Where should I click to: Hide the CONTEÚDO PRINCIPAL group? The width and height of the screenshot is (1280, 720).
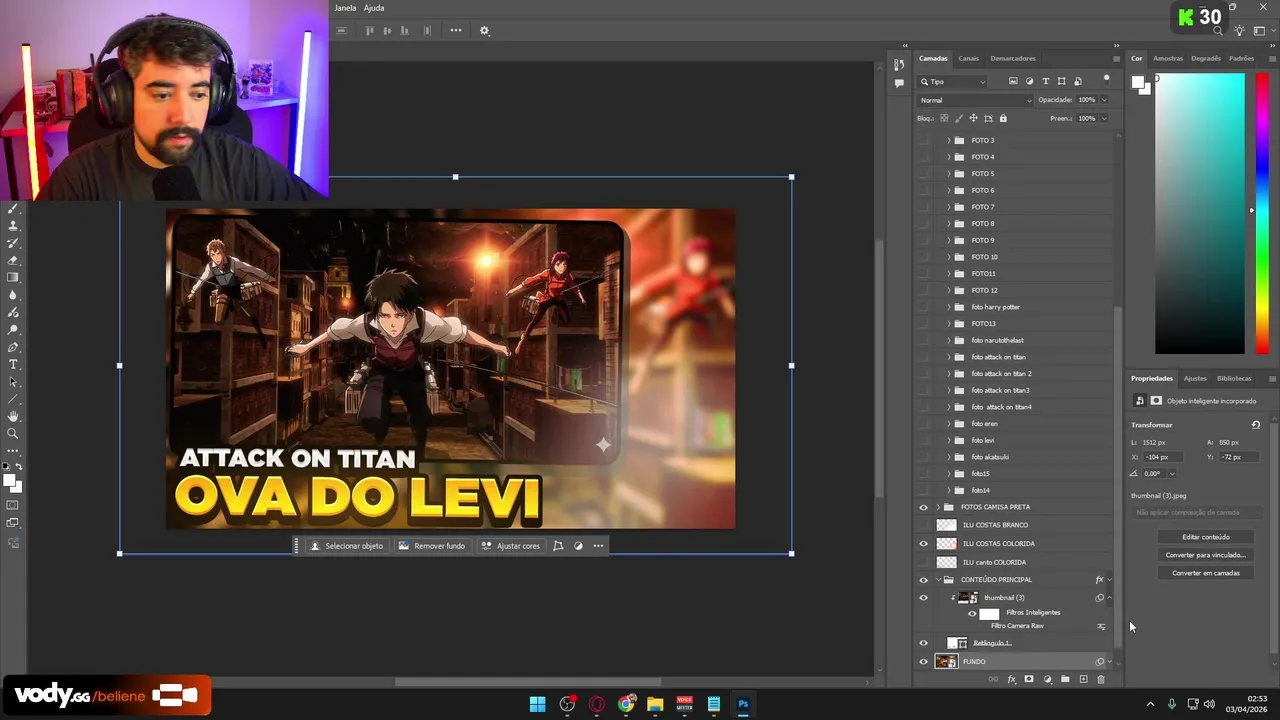pos(923,580)
